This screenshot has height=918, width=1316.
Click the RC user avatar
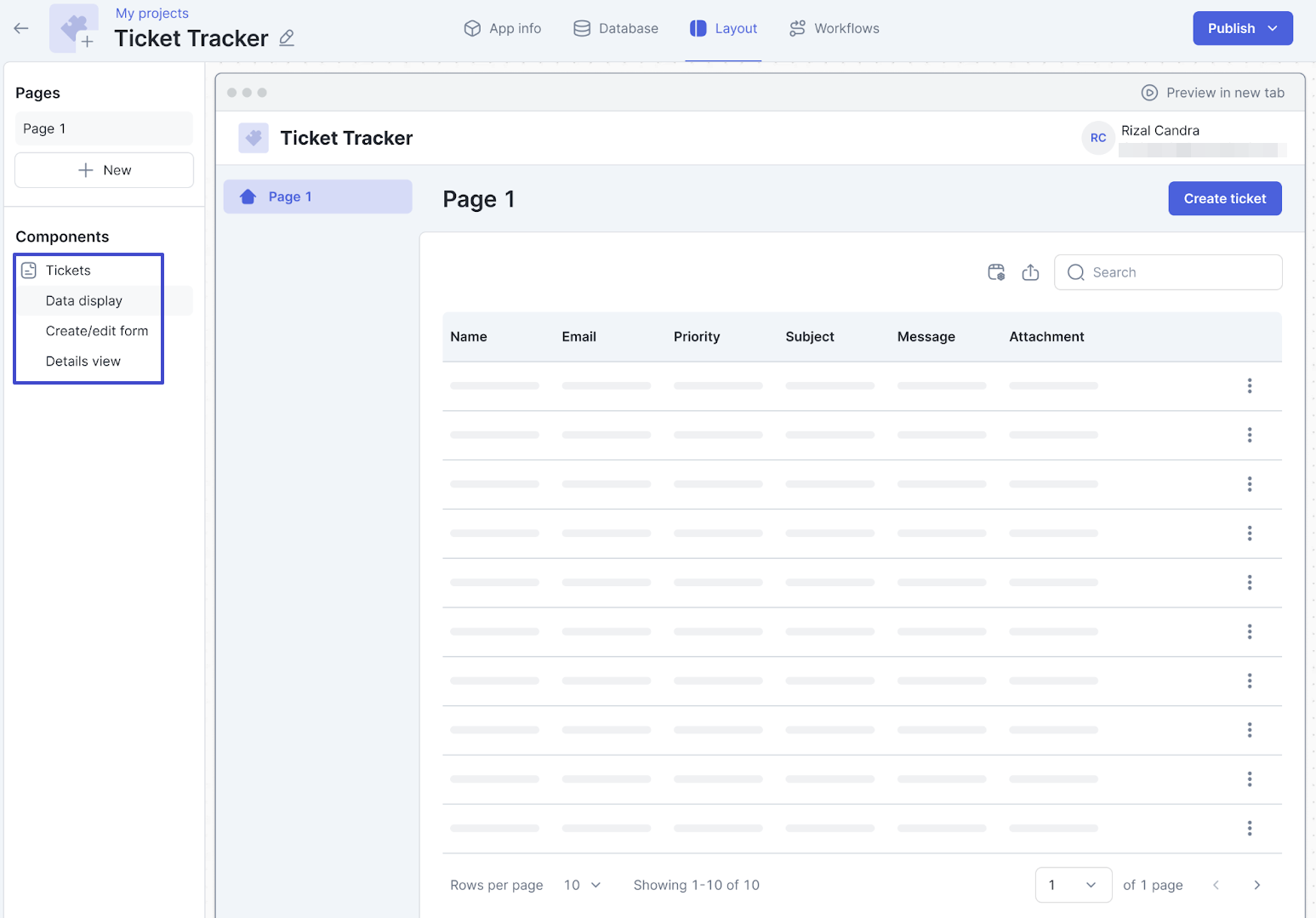[x=1098, y=138]
